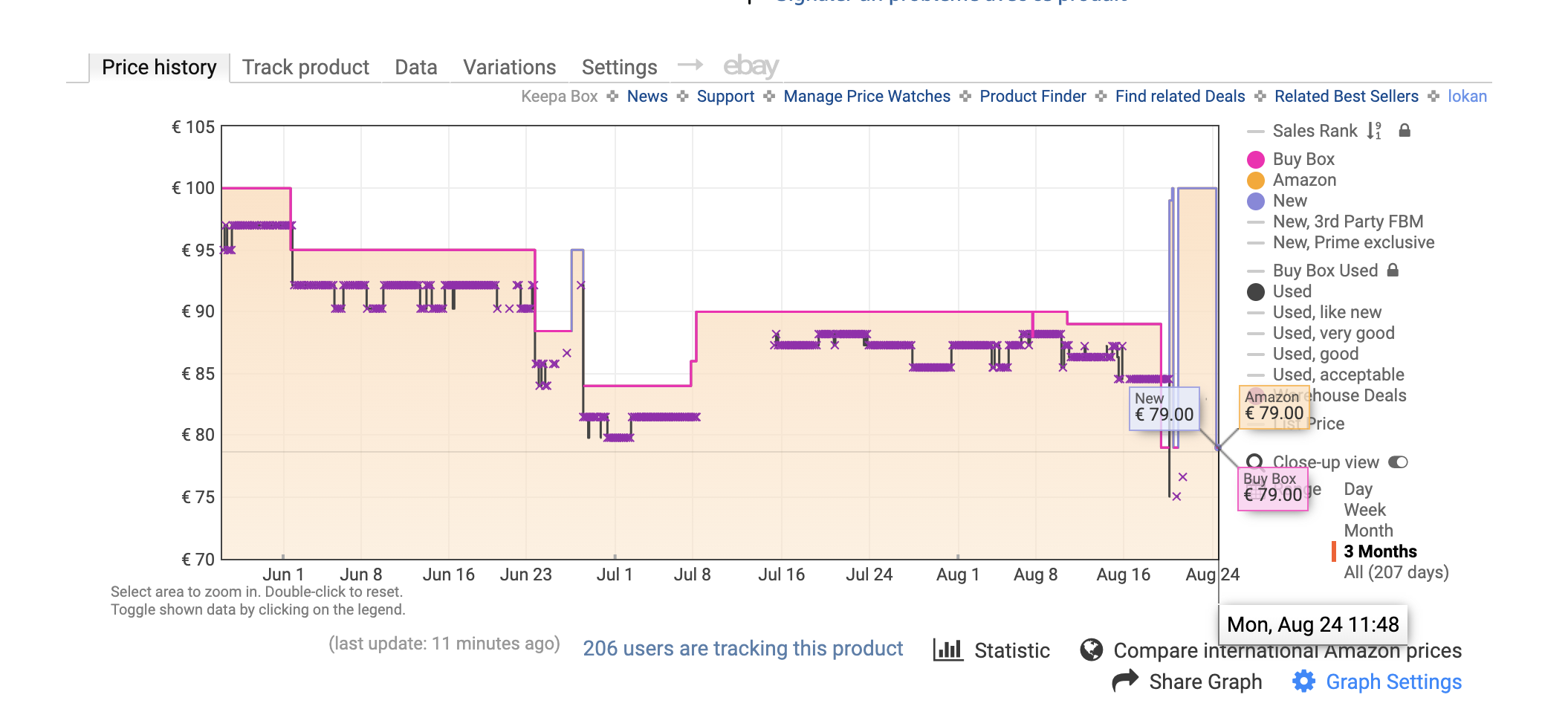Click the lock icon next to Buy Box Used
Viewport: 1568px width, 709px height.
1393,271
